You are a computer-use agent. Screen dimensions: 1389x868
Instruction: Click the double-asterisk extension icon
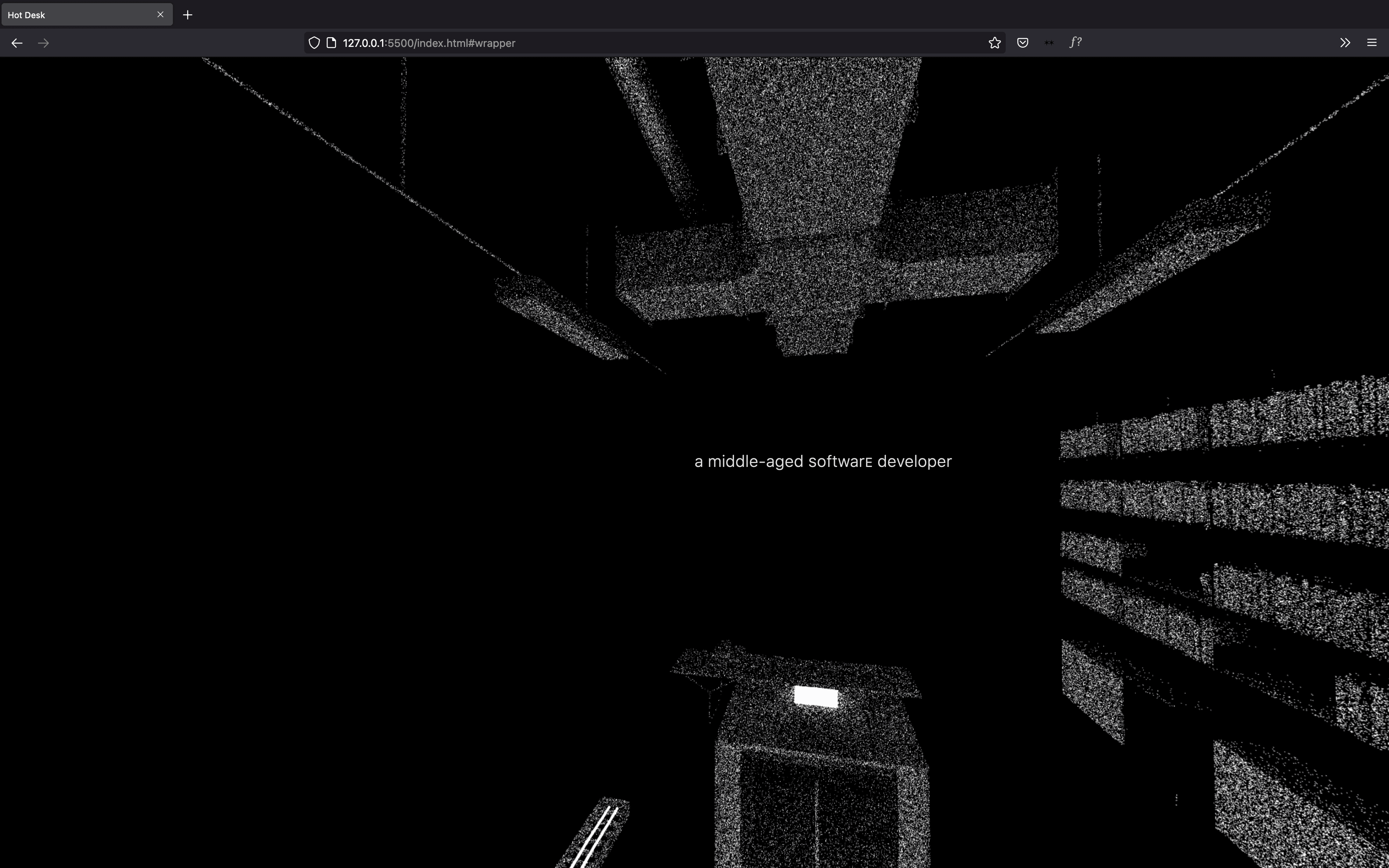tap(1049, 43)
